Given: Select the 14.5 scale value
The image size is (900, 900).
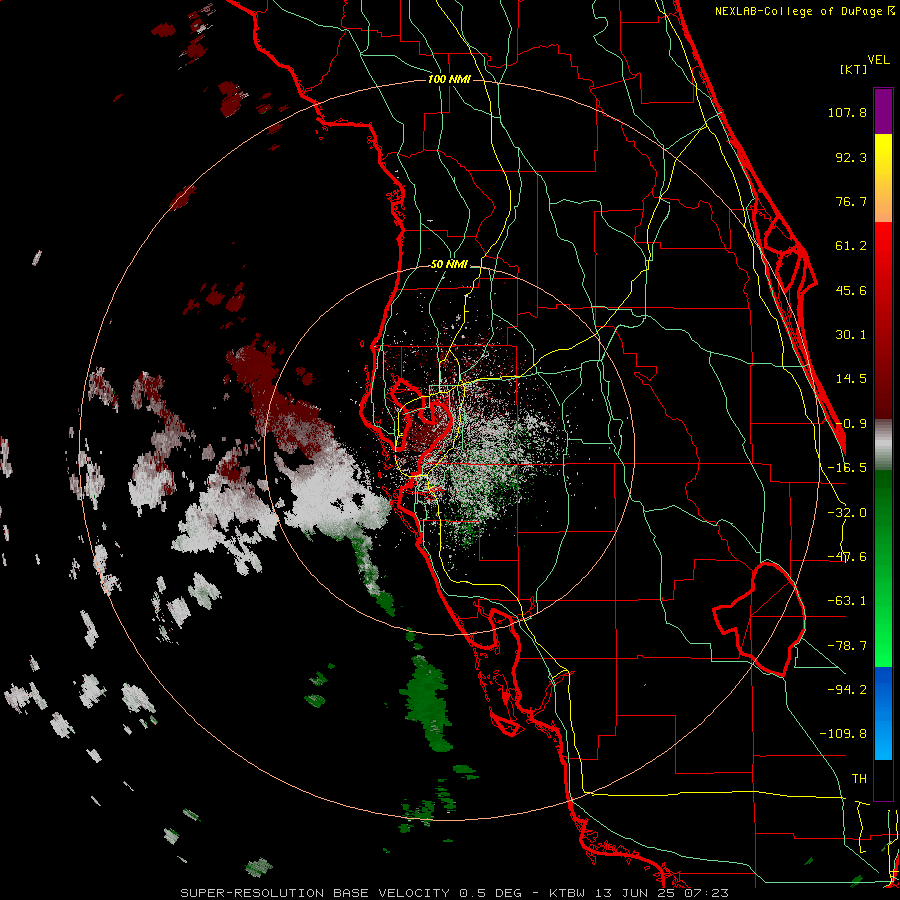Looking at the screenshot, I should click(851, 379).
